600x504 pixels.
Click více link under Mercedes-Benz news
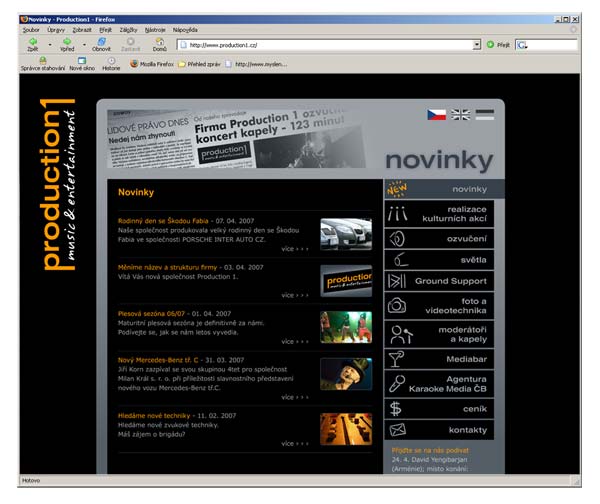[295, 397]
